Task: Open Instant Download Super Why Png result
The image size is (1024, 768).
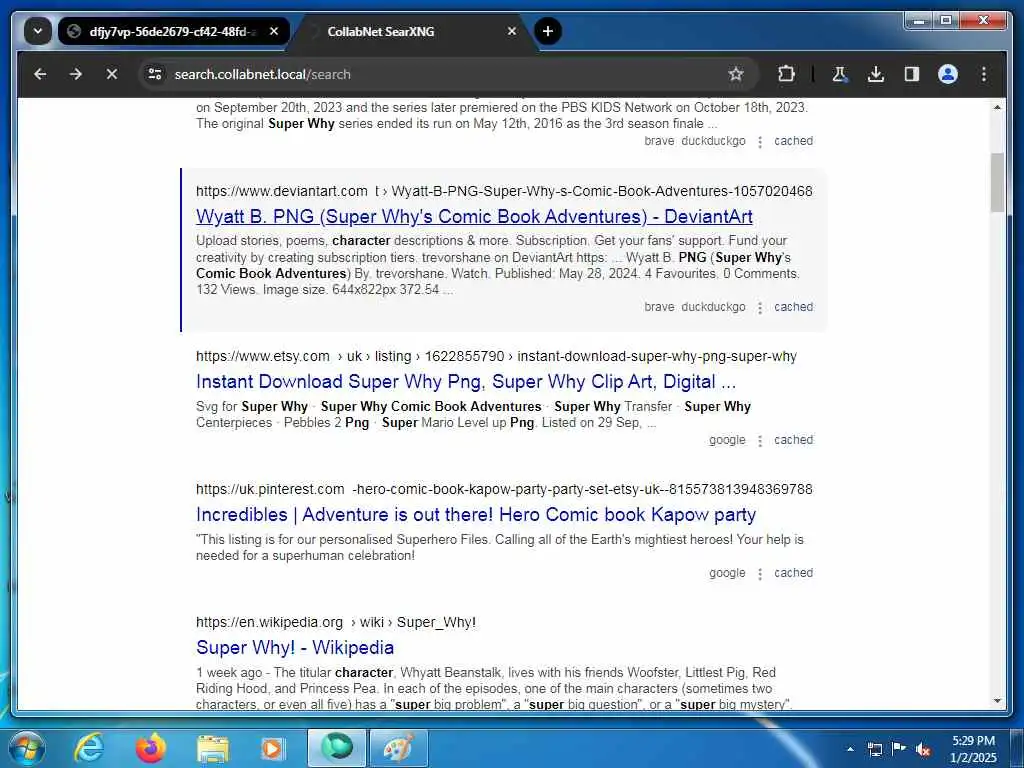Action: coord(466,381)
